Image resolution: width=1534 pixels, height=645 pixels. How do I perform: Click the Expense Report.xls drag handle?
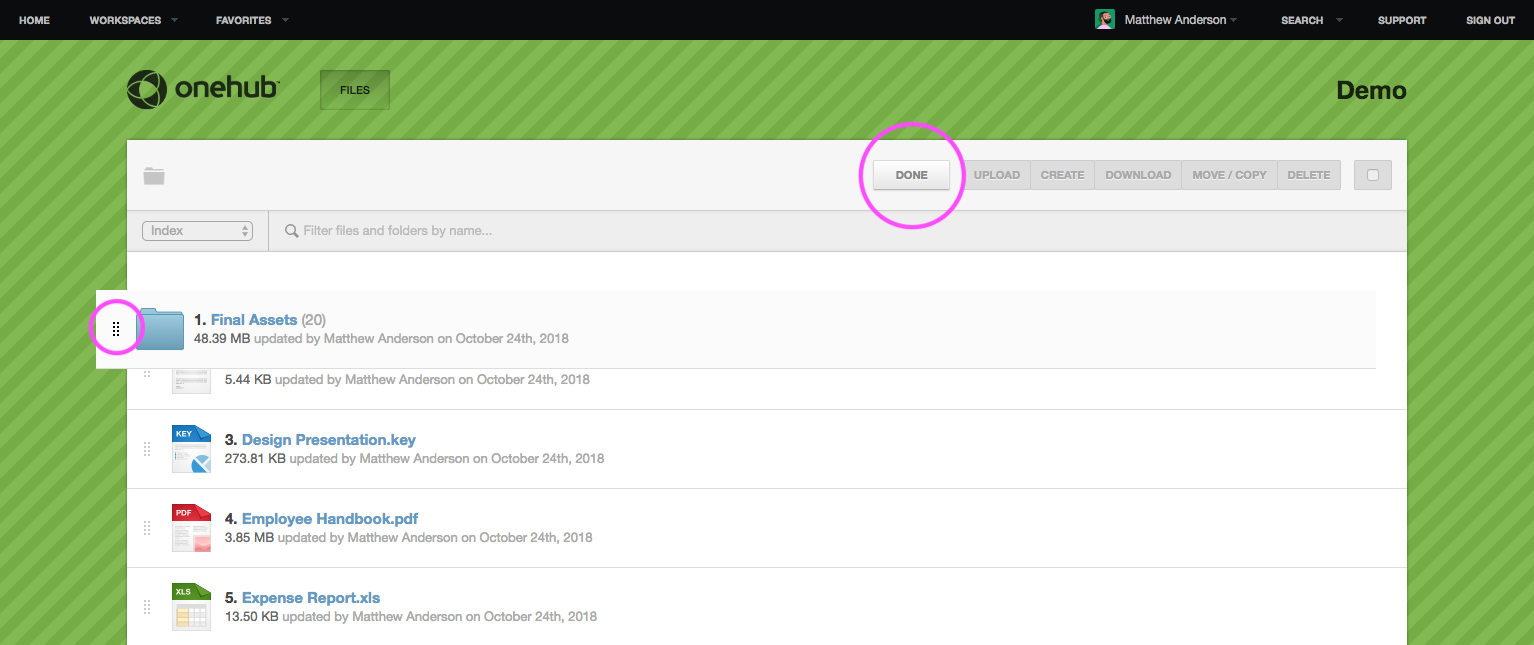point(147,607)
